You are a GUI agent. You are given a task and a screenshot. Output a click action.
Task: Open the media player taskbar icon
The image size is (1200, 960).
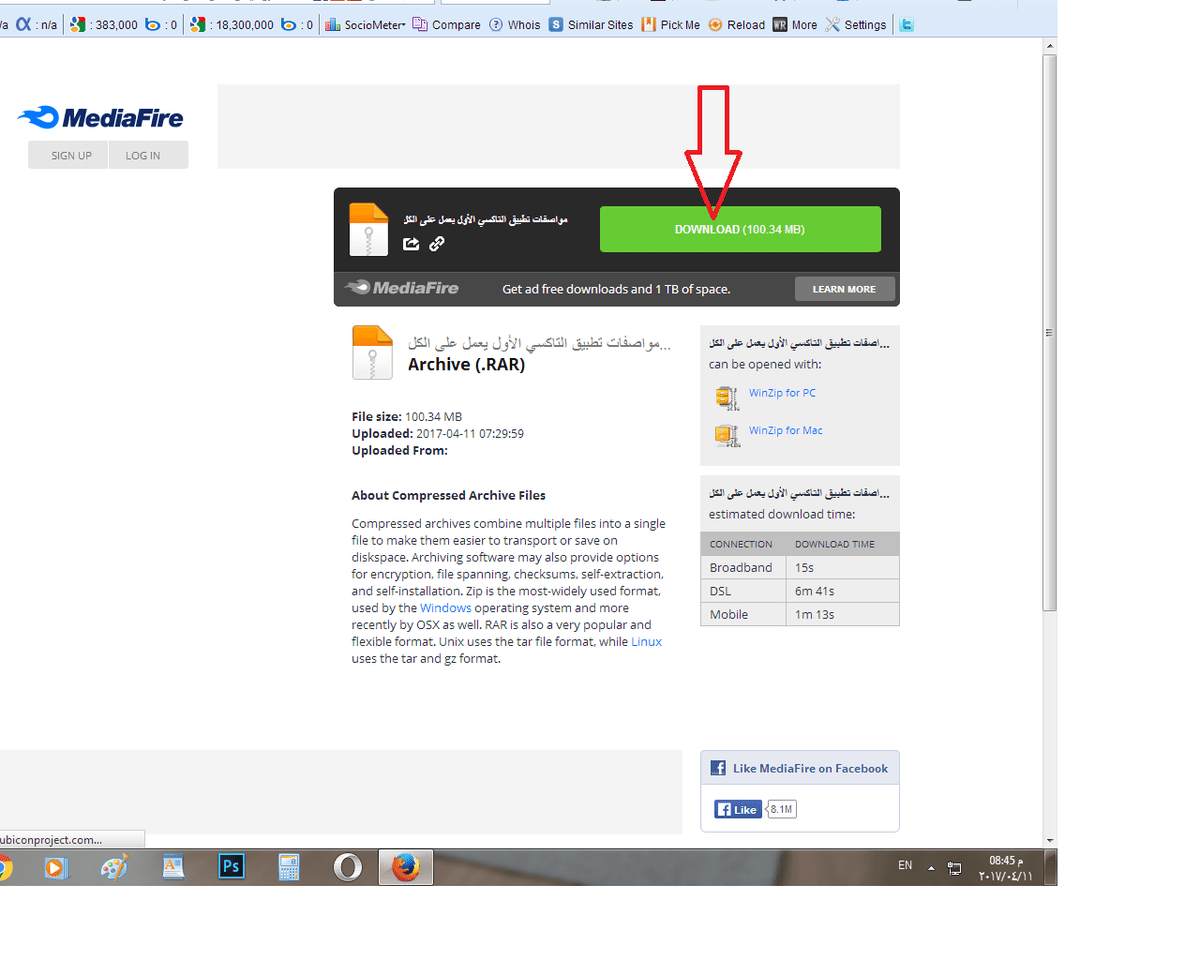click(56, 868)
